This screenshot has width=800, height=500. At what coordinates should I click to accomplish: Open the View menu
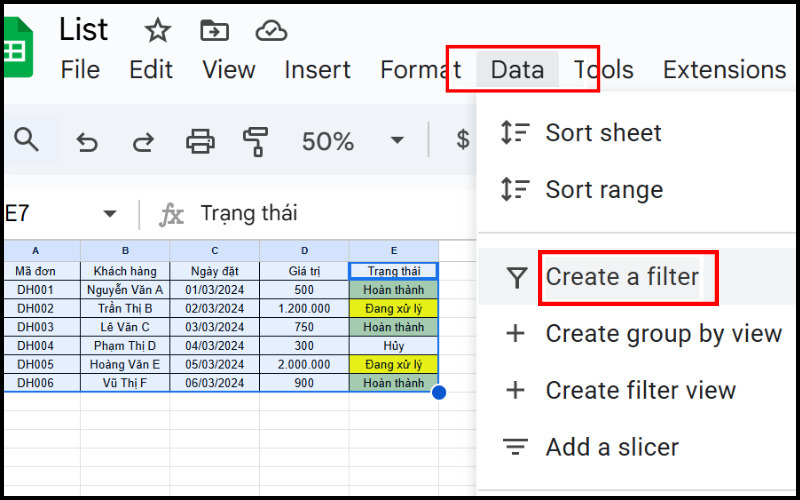tap(229, 69)
